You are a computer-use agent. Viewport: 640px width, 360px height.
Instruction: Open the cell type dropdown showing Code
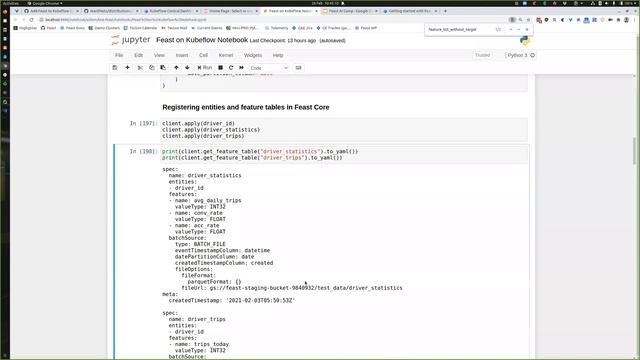click(269, 68)
